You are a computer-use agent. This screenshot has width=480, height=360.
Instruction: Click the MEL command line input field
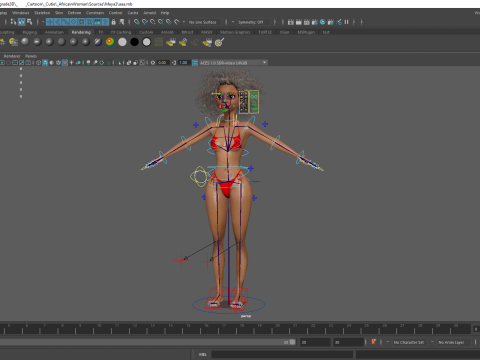pyautogui.click(x=282, y=354)
